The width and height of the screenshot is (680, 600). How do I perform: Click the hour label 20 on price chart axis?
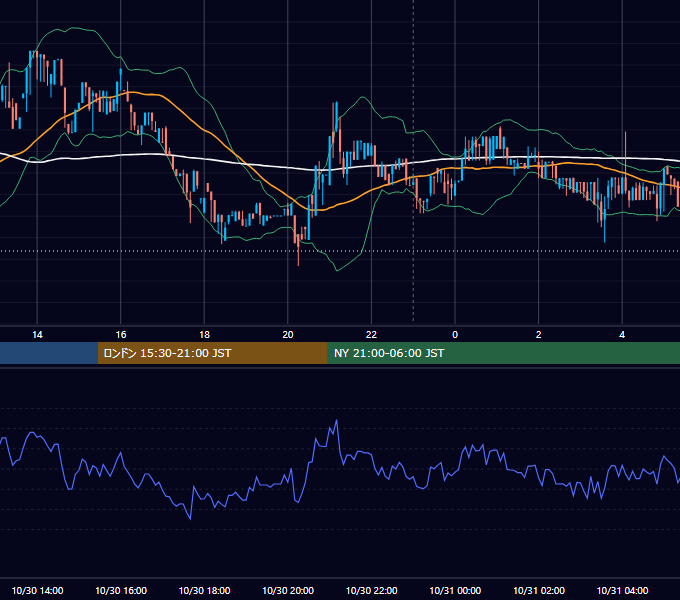288,335
